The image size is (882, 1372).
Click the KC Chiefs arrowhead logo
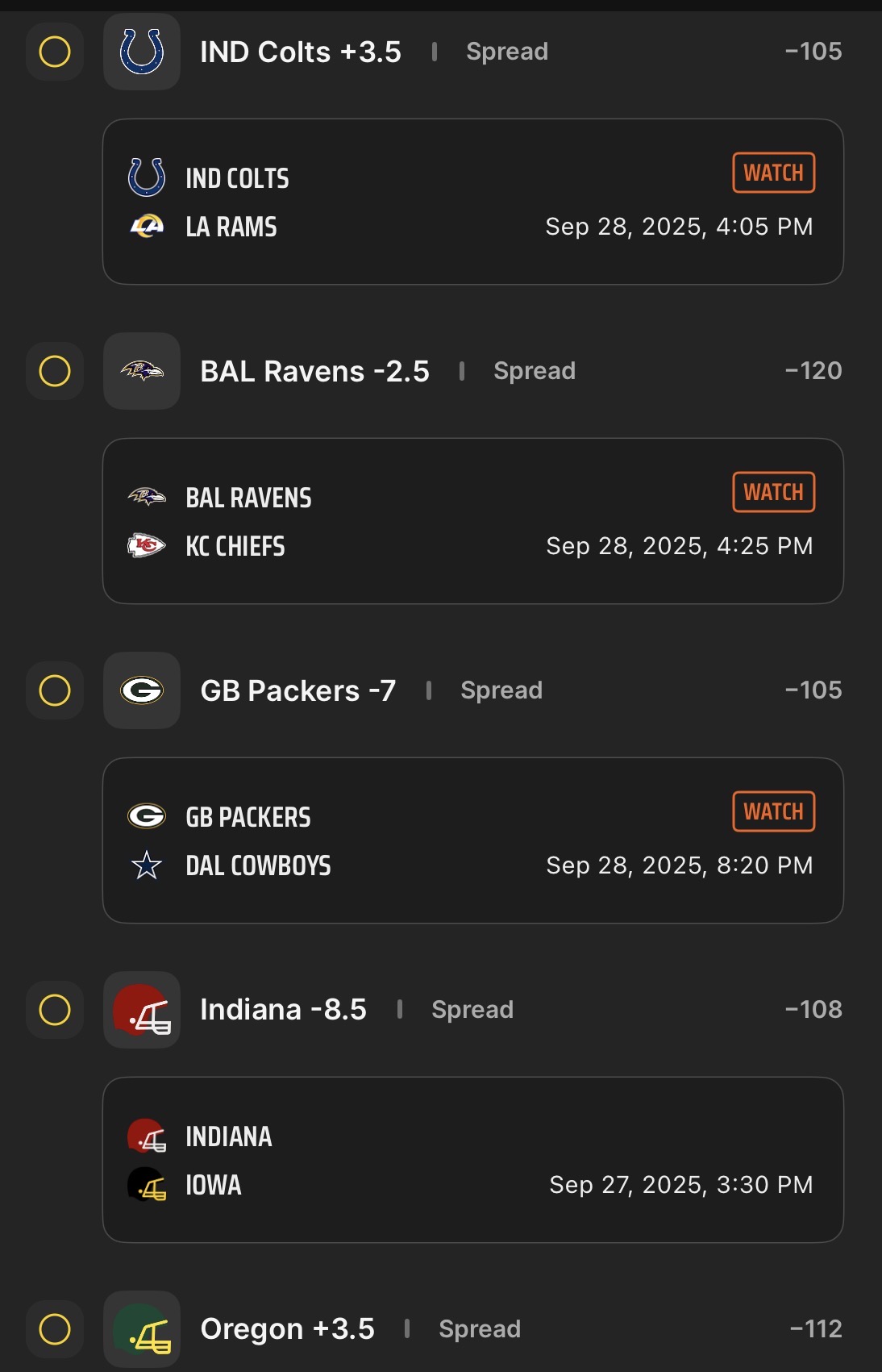pos(147,546)
